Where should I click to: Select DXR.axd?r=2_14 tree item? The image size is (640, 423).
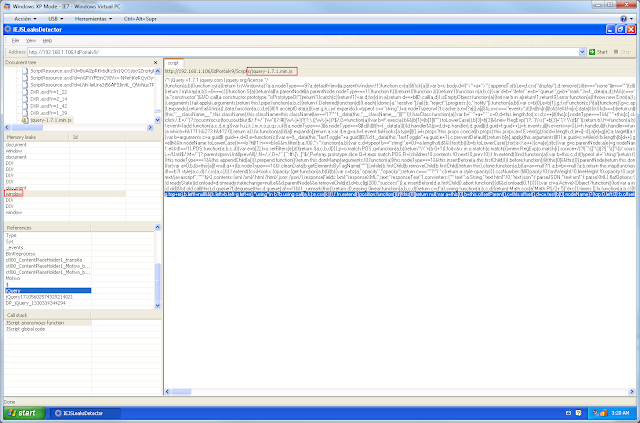click(48, 99)
